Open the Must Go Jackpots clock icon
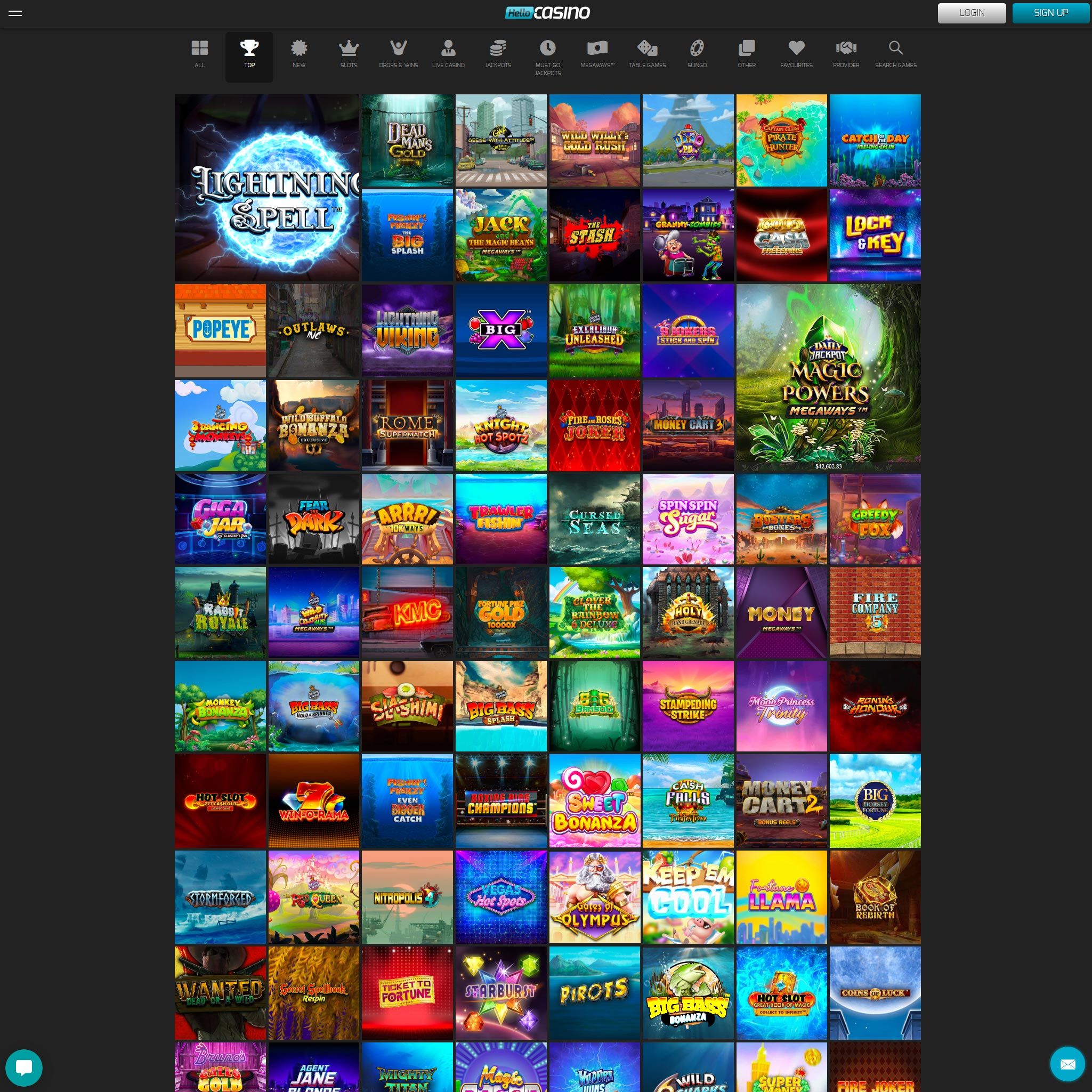Screen dimensions: 1092x1092 coord(547,49)
